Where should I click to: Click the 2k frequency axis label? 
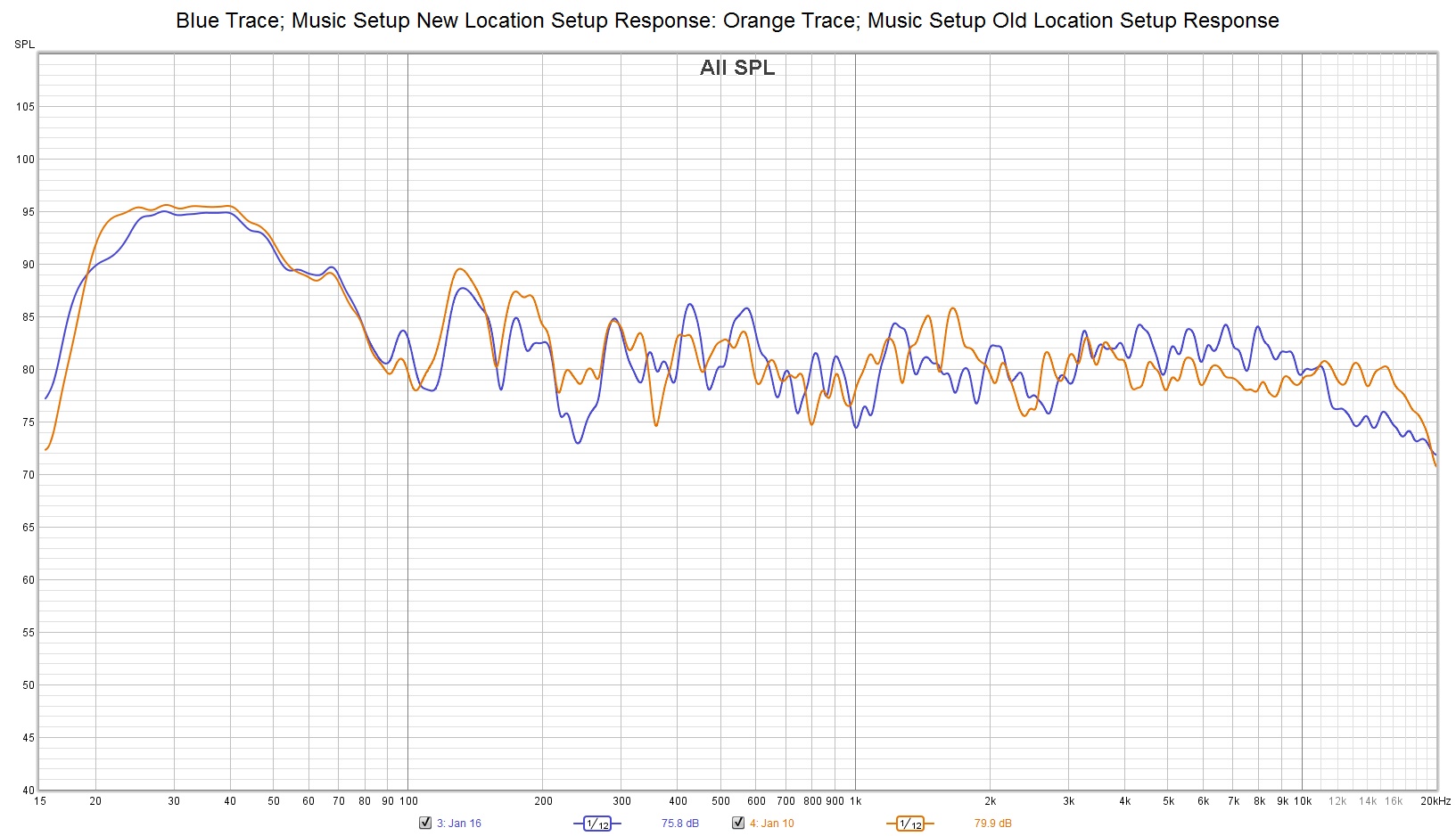pos(990,801)
